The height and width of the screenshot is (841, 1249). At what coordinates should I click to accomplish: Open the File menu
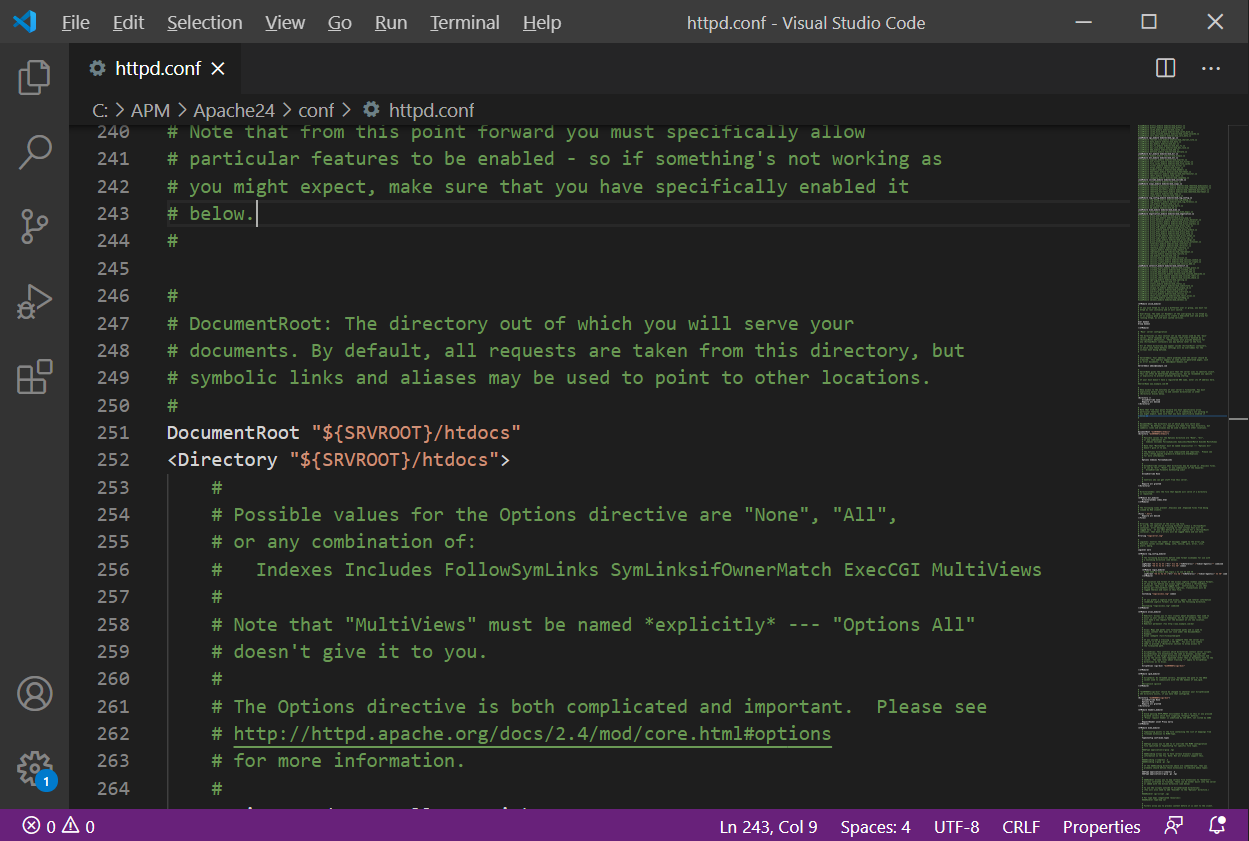click(x=75, y=22)
